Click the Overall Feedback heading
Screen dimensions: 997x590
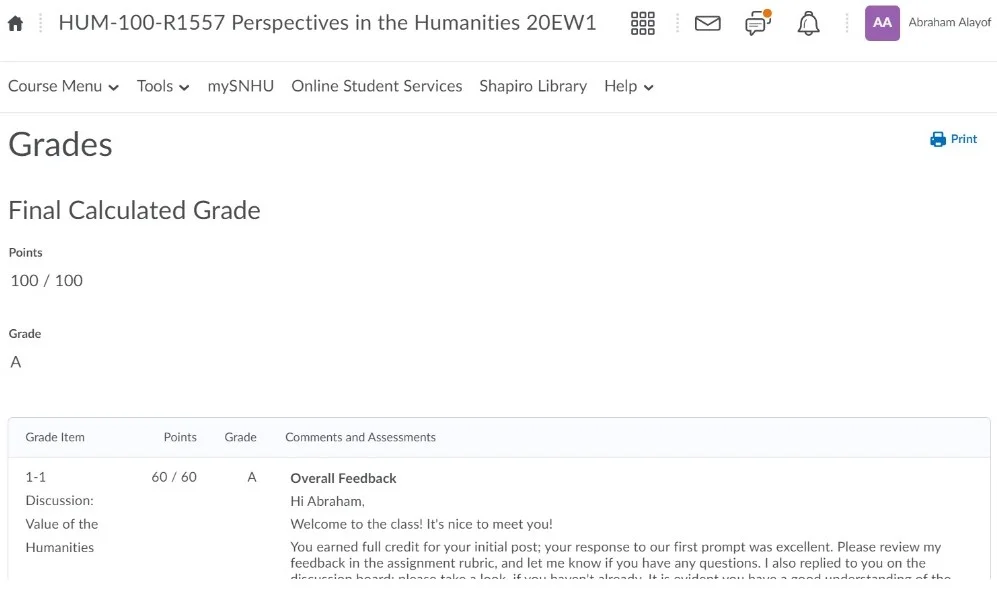point(343,478)
